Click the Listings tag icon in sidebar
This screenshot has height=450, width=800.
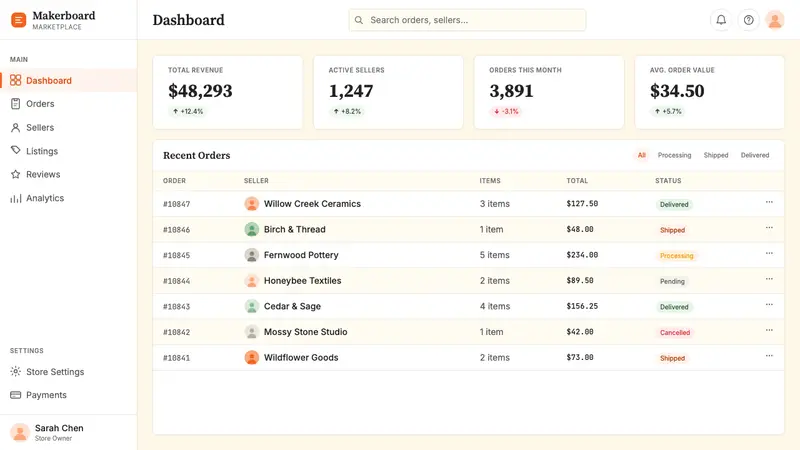15,151
